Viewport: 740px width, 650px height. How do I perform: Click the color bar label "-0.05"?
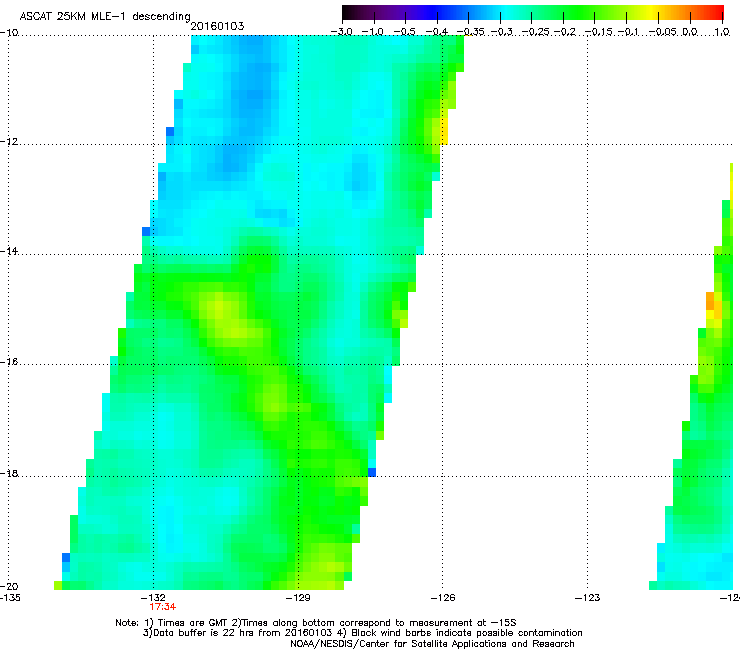(663, 32)
